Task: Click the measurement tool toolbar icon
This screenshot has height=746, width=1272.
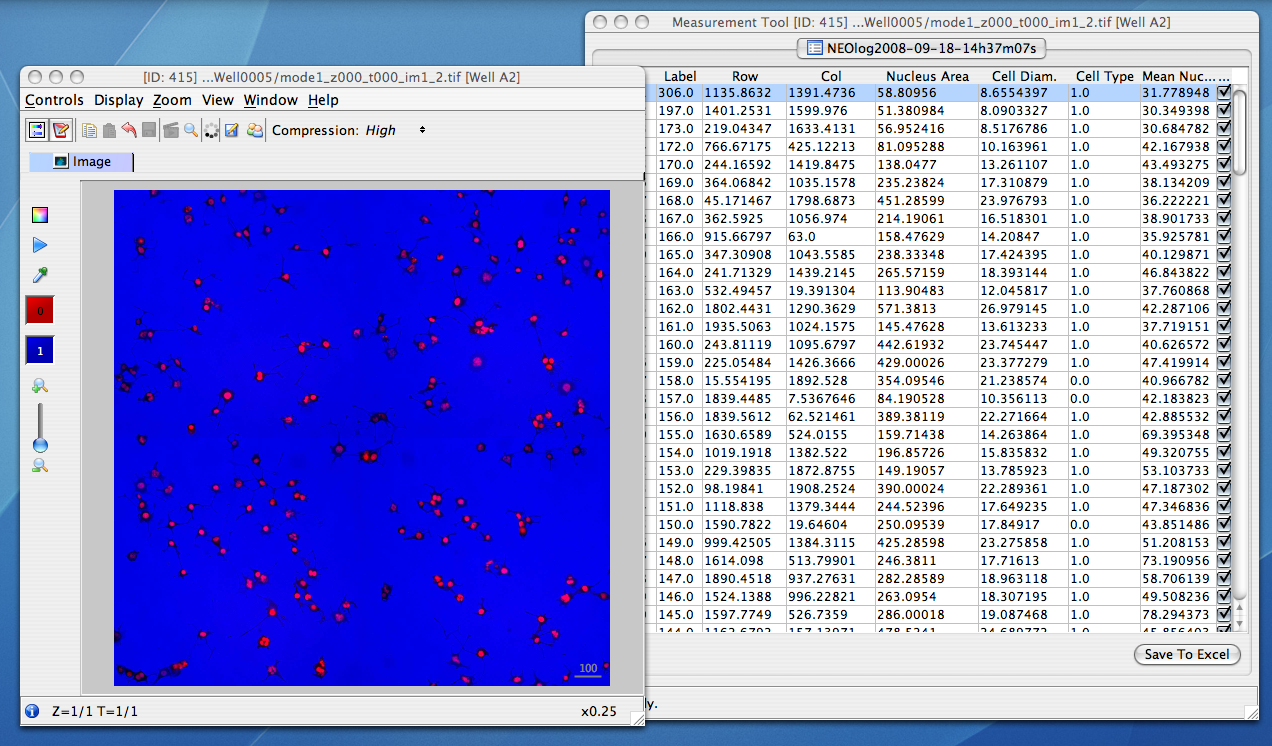Action: (x=61, y=130)
